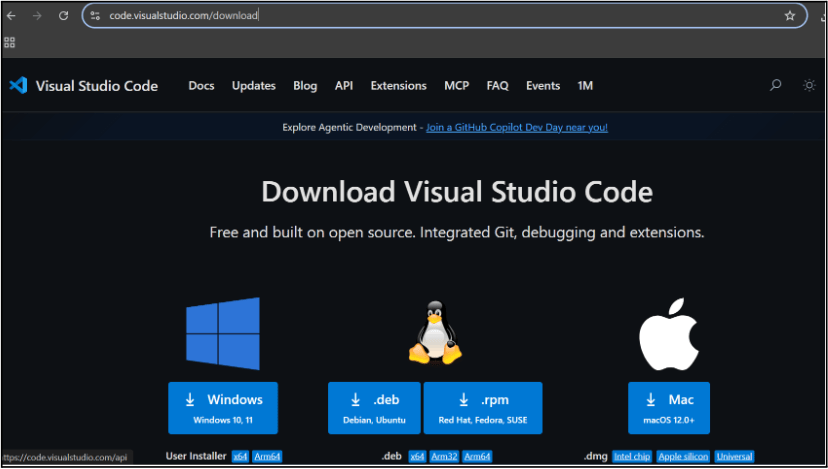The height and width of the screenshot is (469, 828).
Task: Reload the page with the refresh icon
Action: coord(63,16)
